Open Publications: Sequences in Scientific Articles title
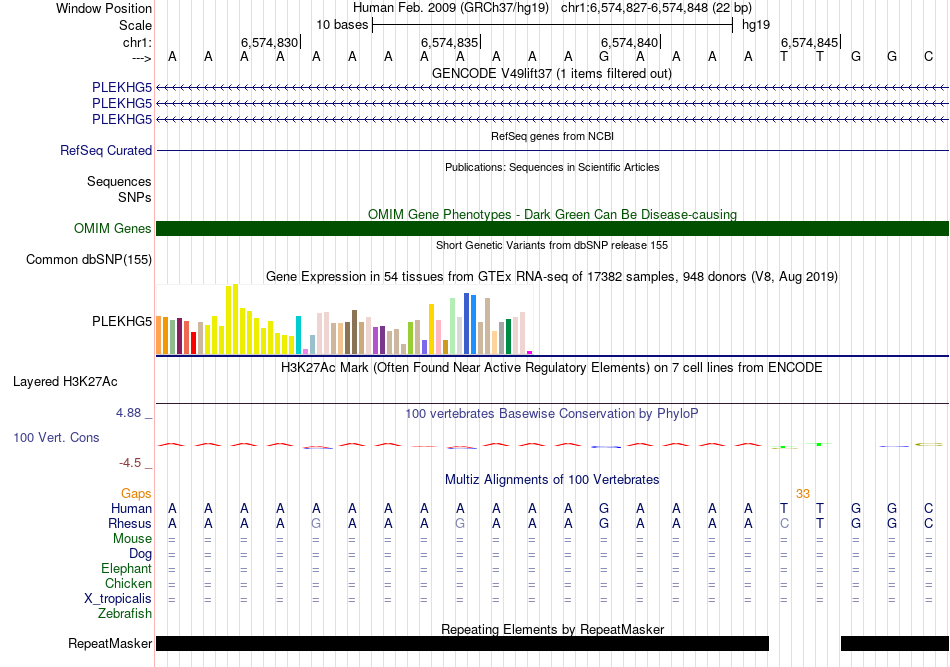Screen dimensions: 950x667 tap(552, 167)
